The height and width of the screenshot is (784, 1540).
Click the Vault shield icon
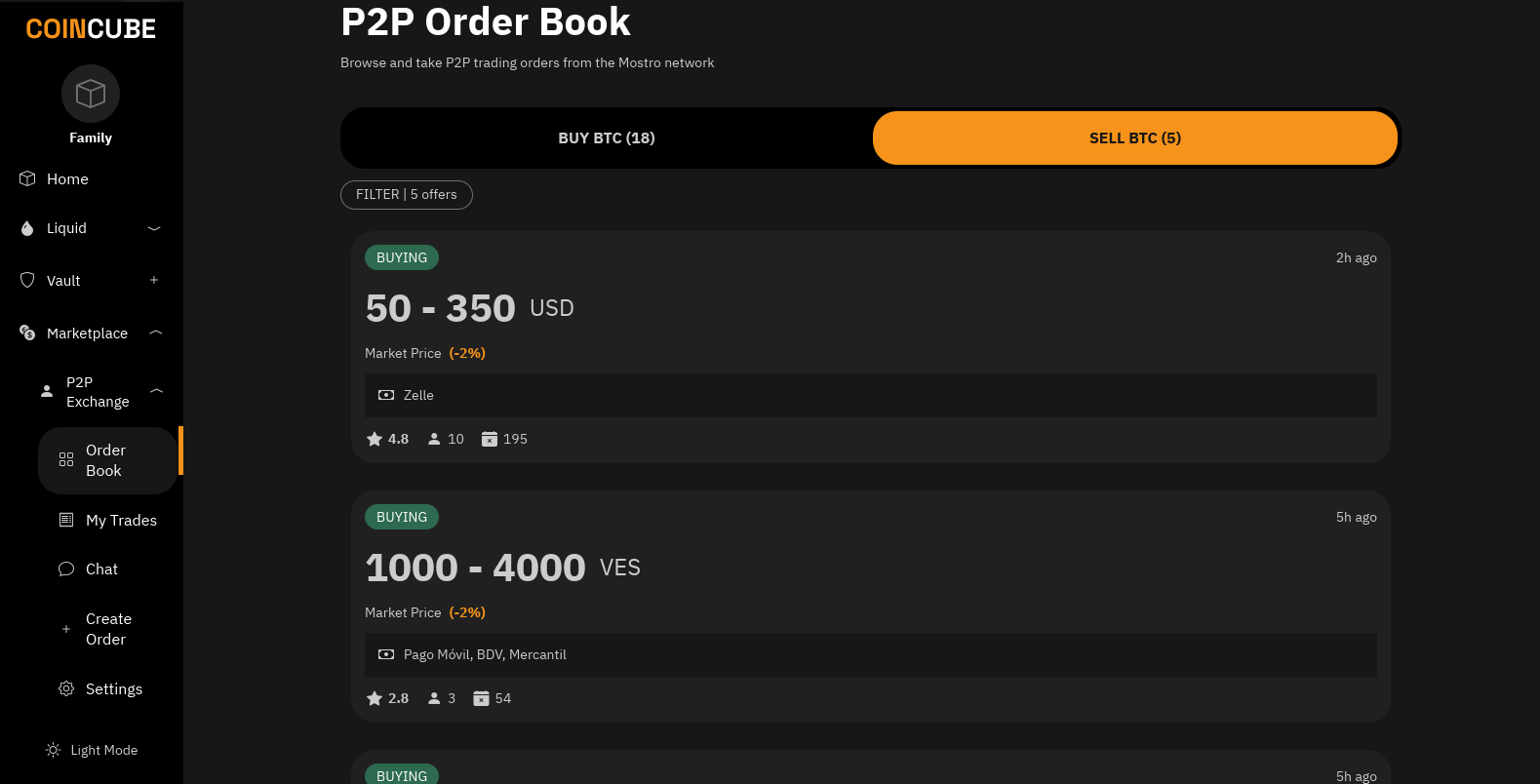tap(27, 280)
